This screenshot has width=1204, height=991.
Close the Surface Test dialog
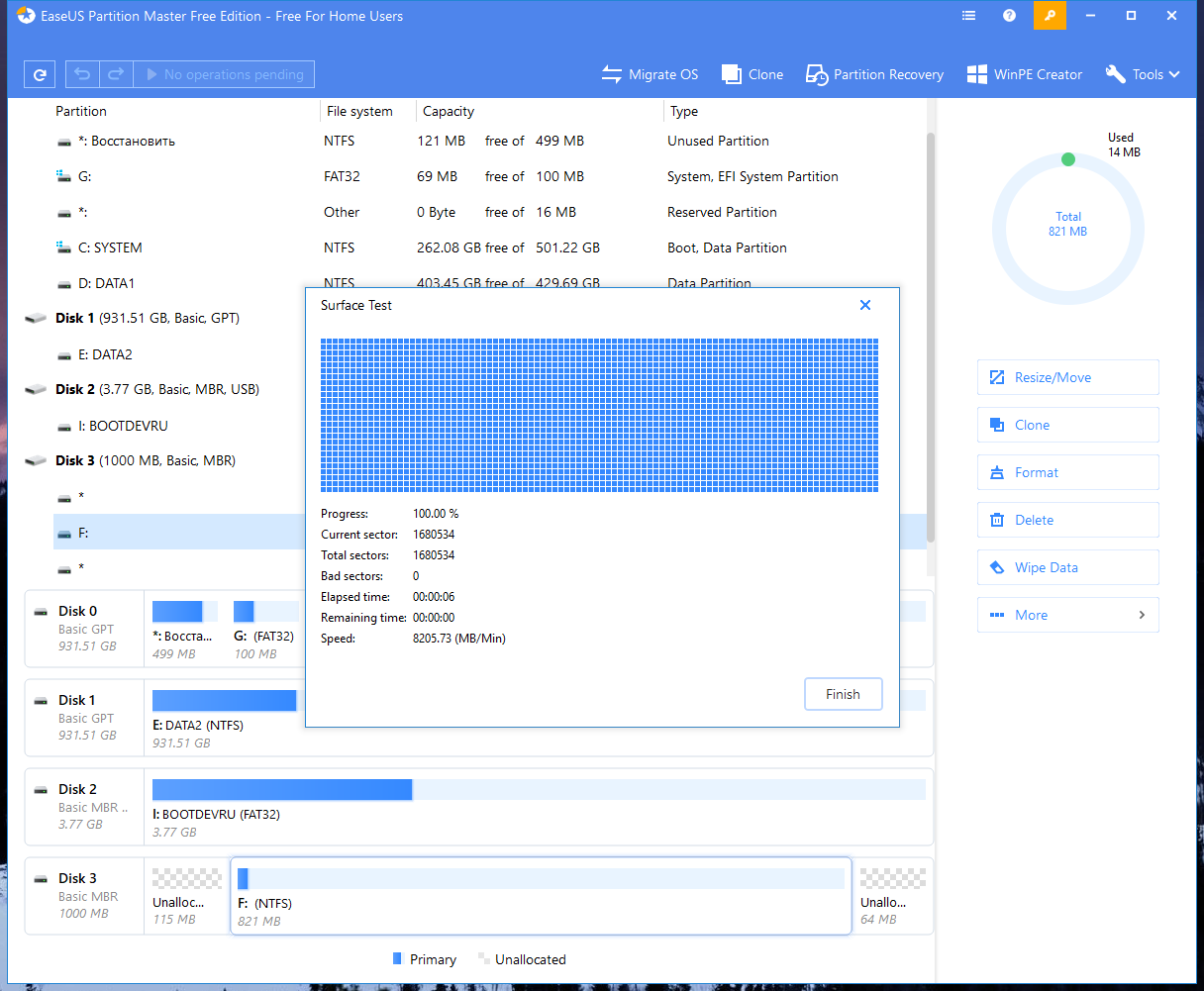865,305
